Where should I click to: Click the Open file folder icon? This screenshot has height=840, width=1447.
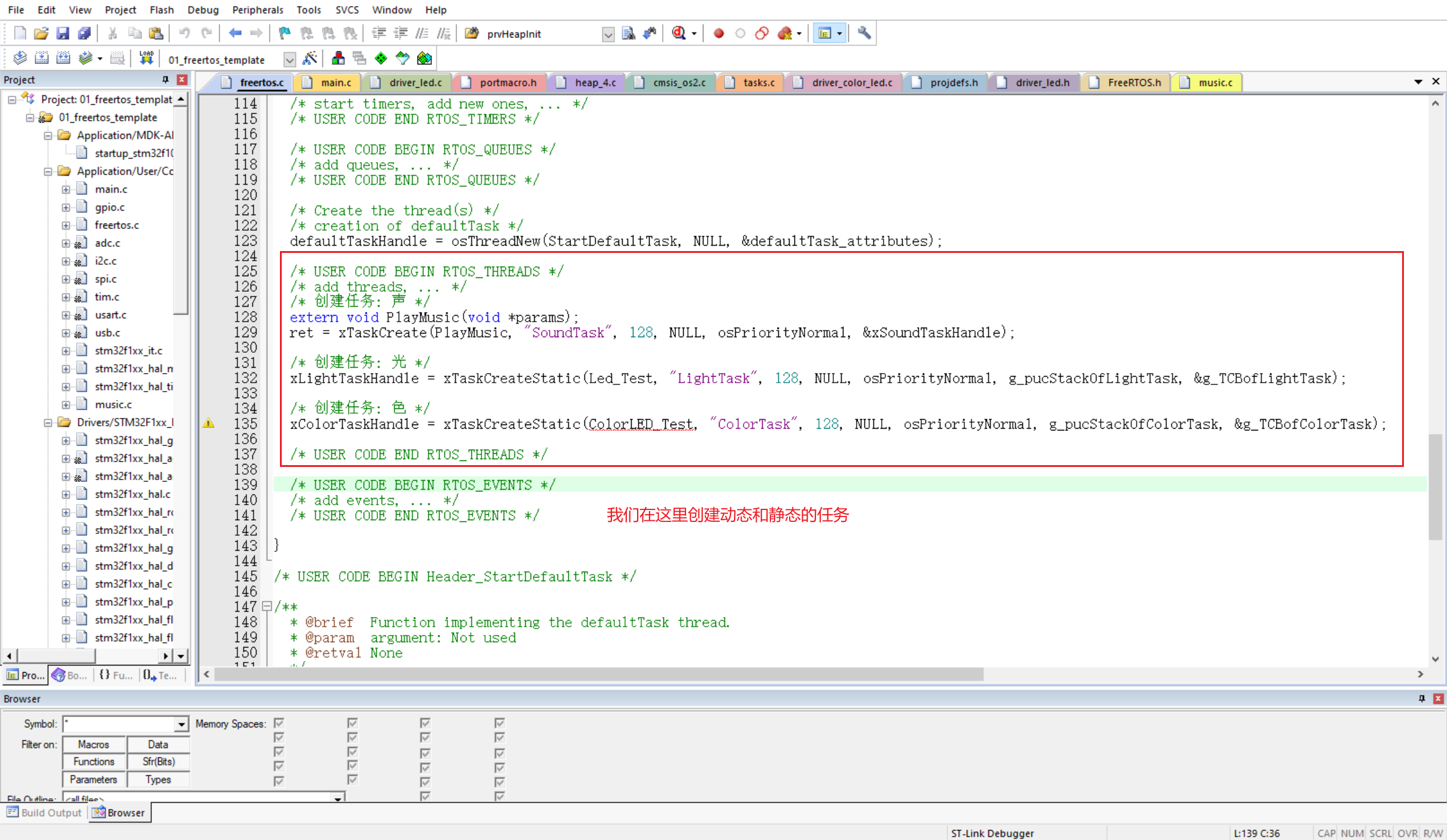tap(41, 33)
